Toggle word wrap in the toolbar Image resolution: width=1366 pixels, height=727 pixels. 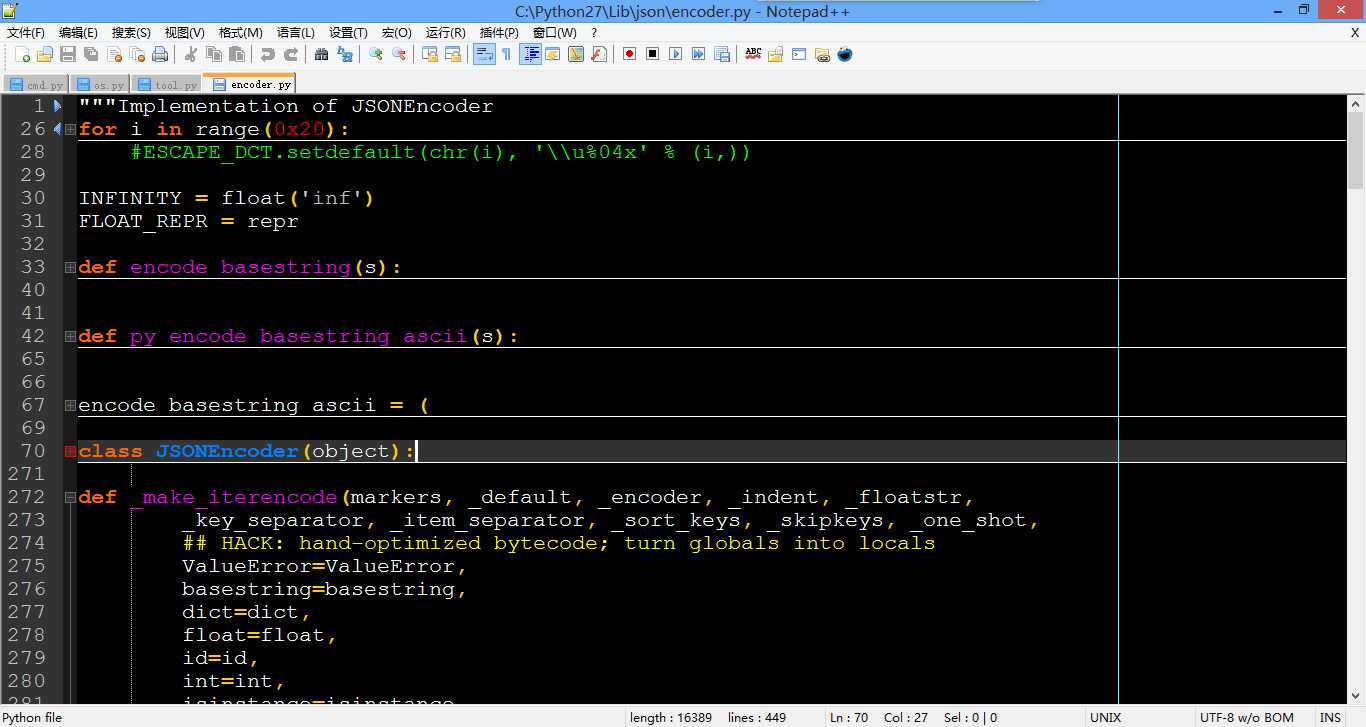[483, 54]
